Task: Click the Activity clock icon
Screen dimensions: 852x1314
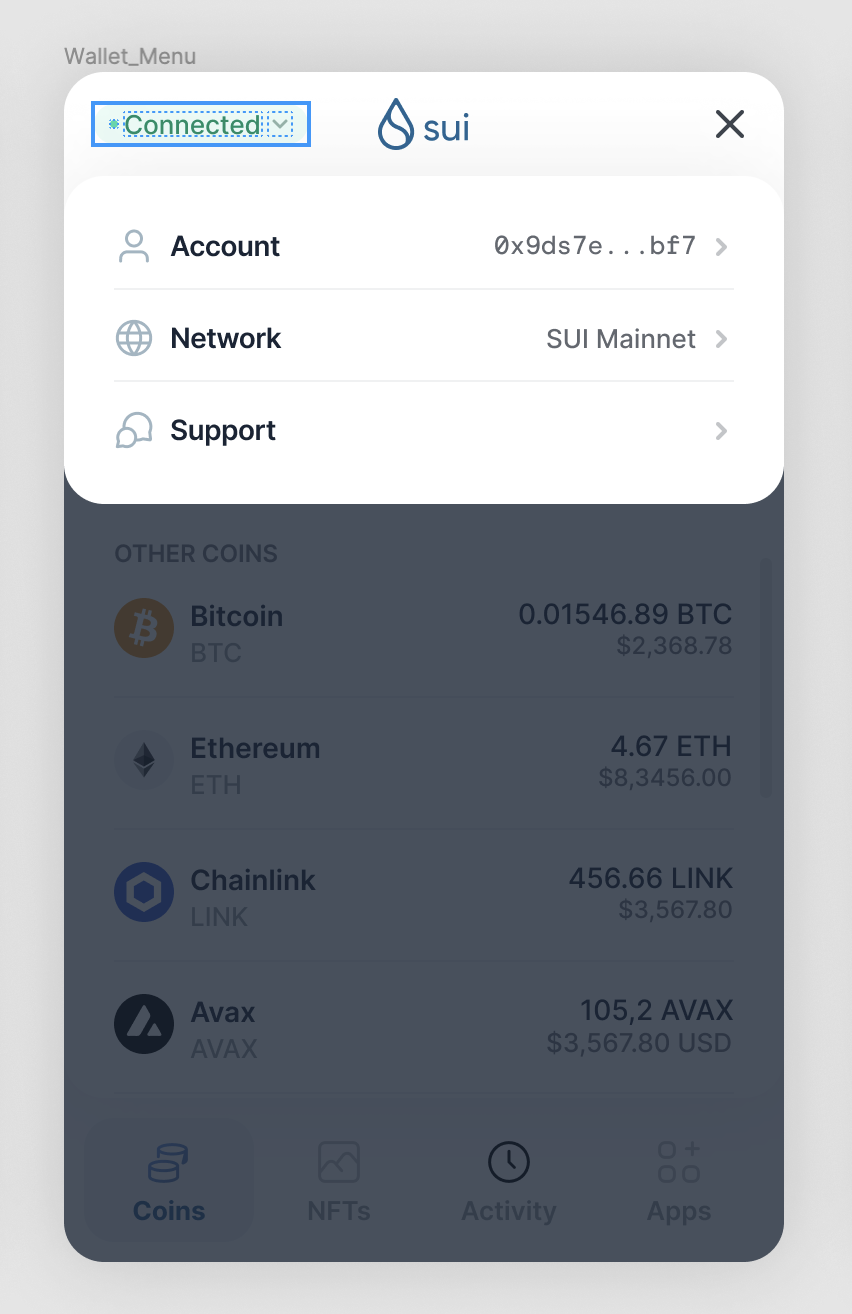Action: (x=508, y=1161)
